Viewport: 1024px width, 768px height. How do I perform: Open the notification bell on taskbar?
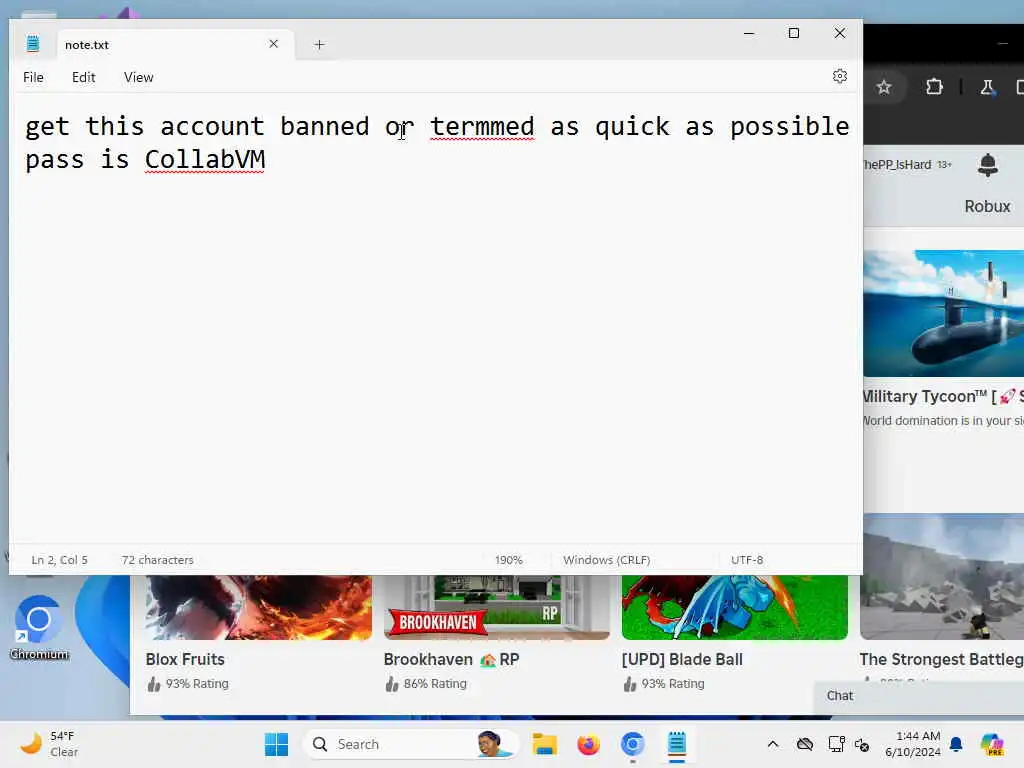(x=956, y=744)
